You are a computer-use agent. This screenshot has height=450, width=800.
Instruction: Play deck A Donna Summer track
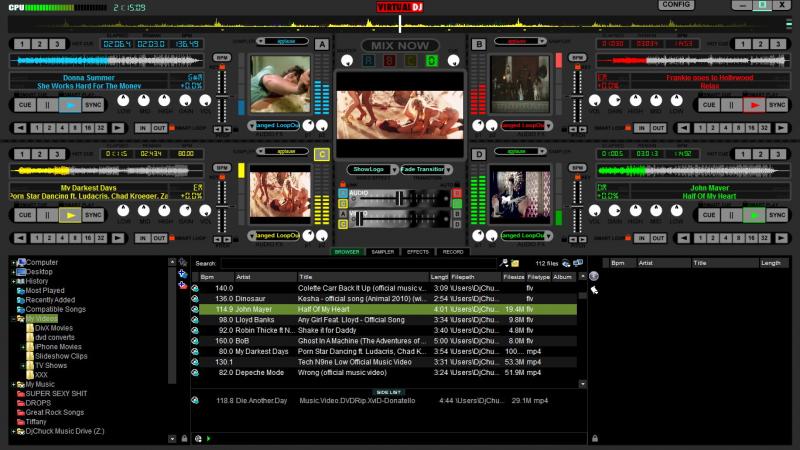tap(70, 105)
